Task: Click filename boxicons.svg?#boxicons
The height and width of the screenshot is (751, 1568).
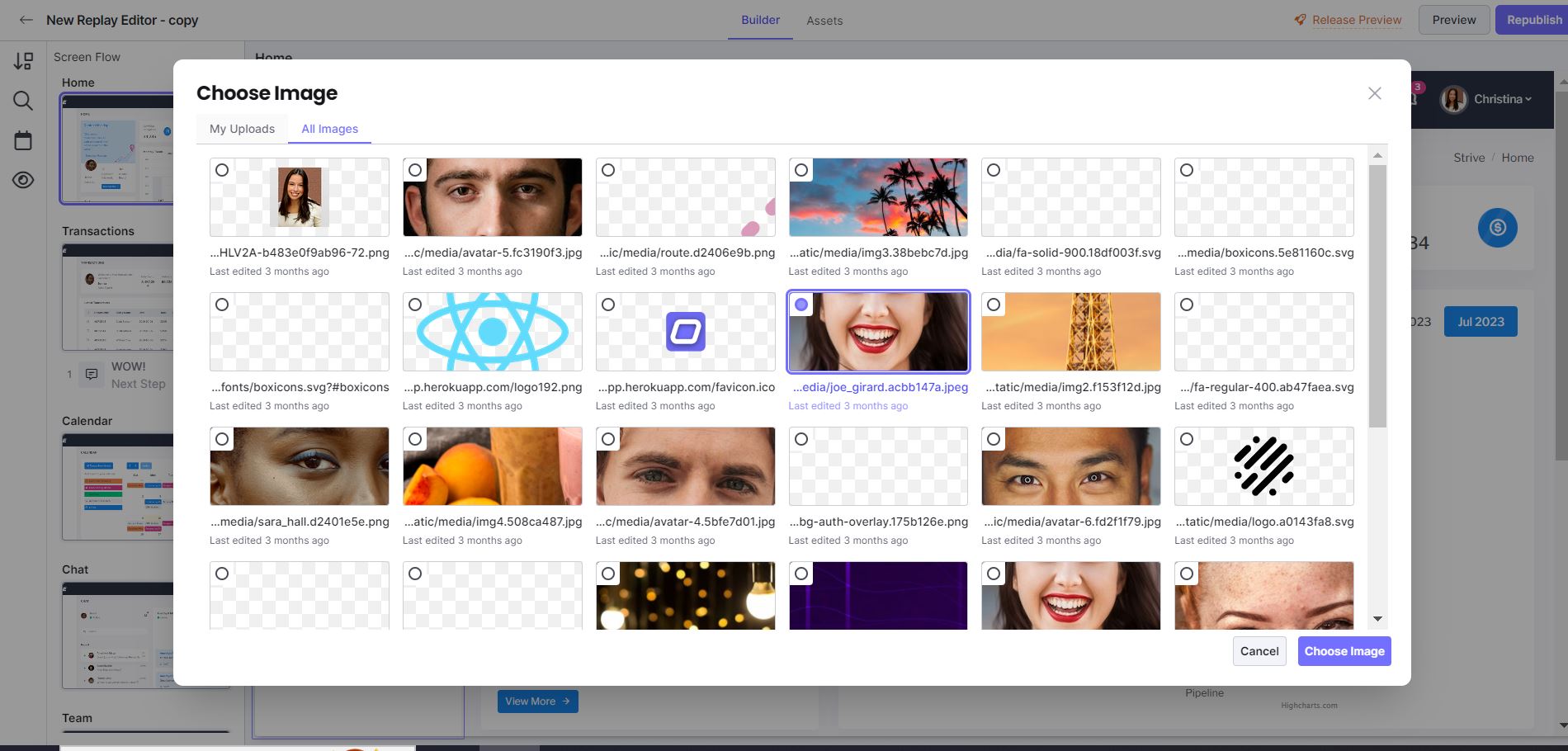Action: point(300,387)
